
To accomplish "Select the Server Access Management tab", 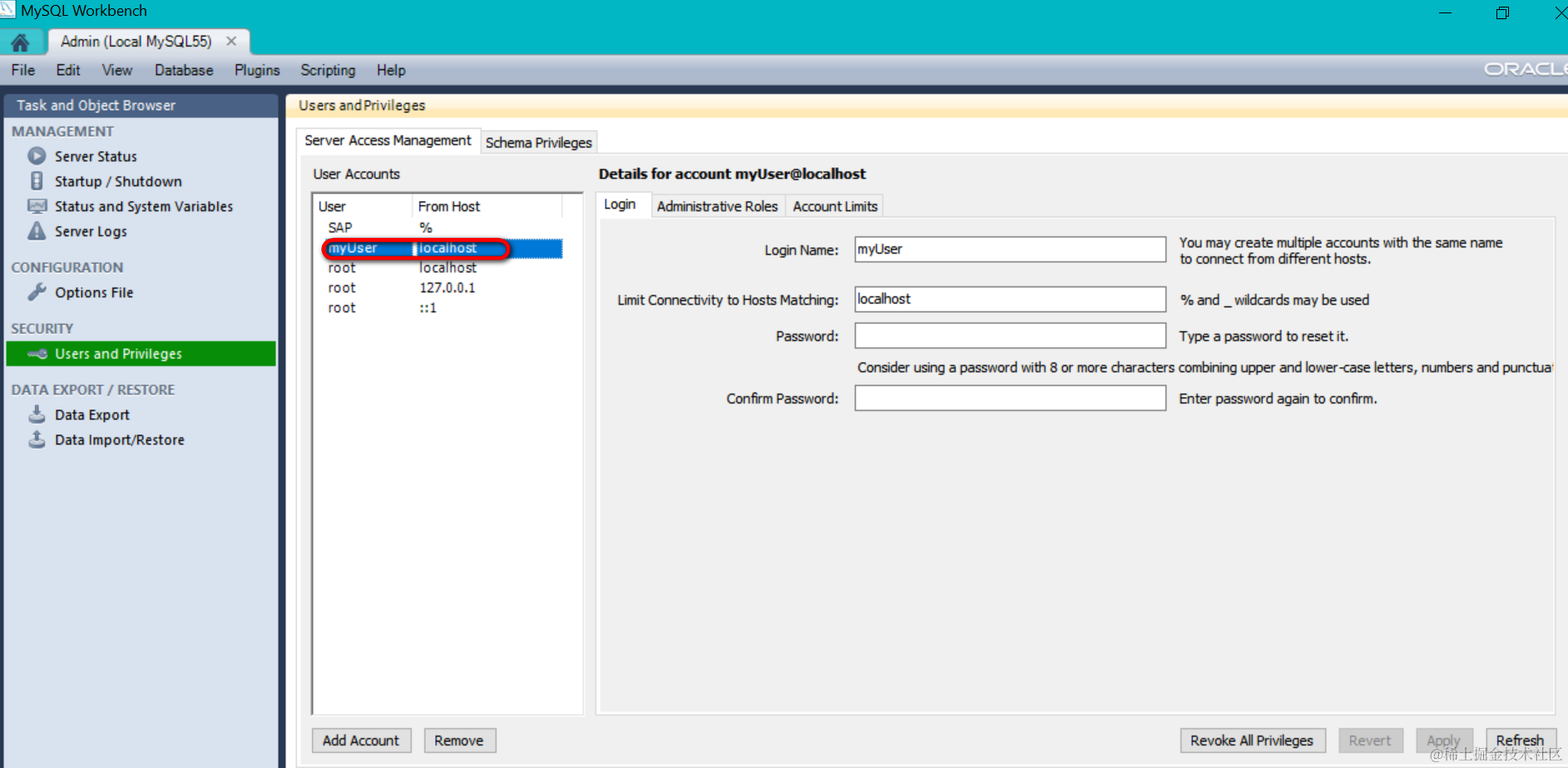I will [x=388, y=141].
